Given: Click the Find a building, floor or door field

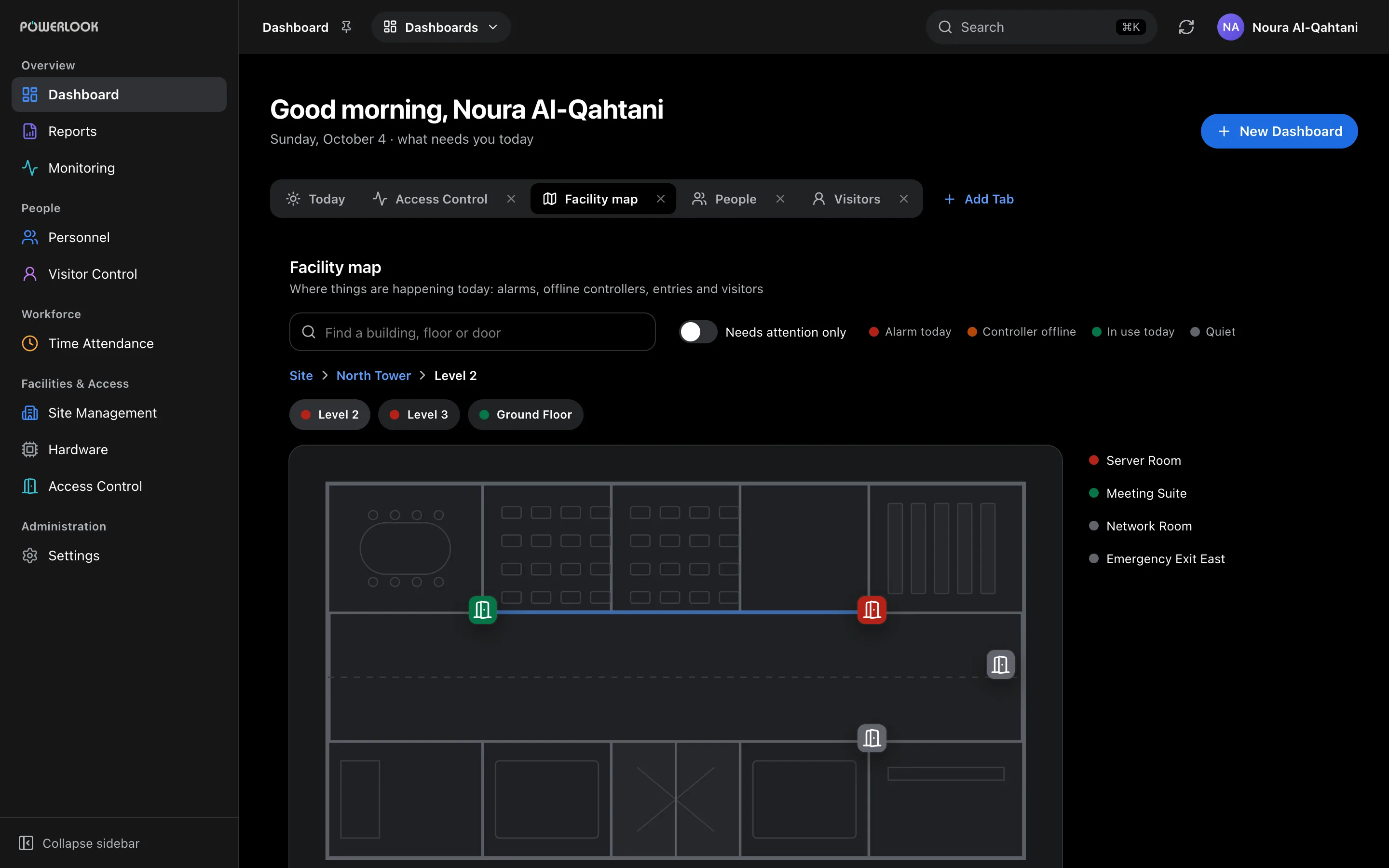Looking at the screenshot, I should click(472, 332).
